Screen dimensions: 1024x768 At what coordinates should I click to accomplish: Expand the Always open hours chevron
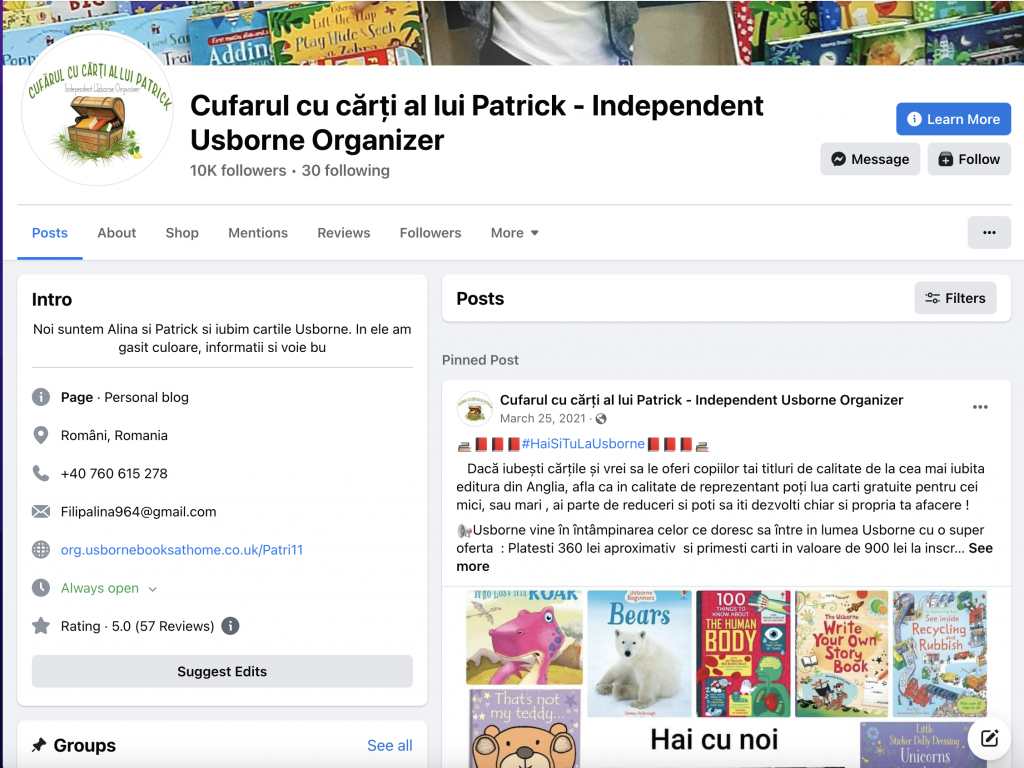pyautogui.click(x=153, y=589)
